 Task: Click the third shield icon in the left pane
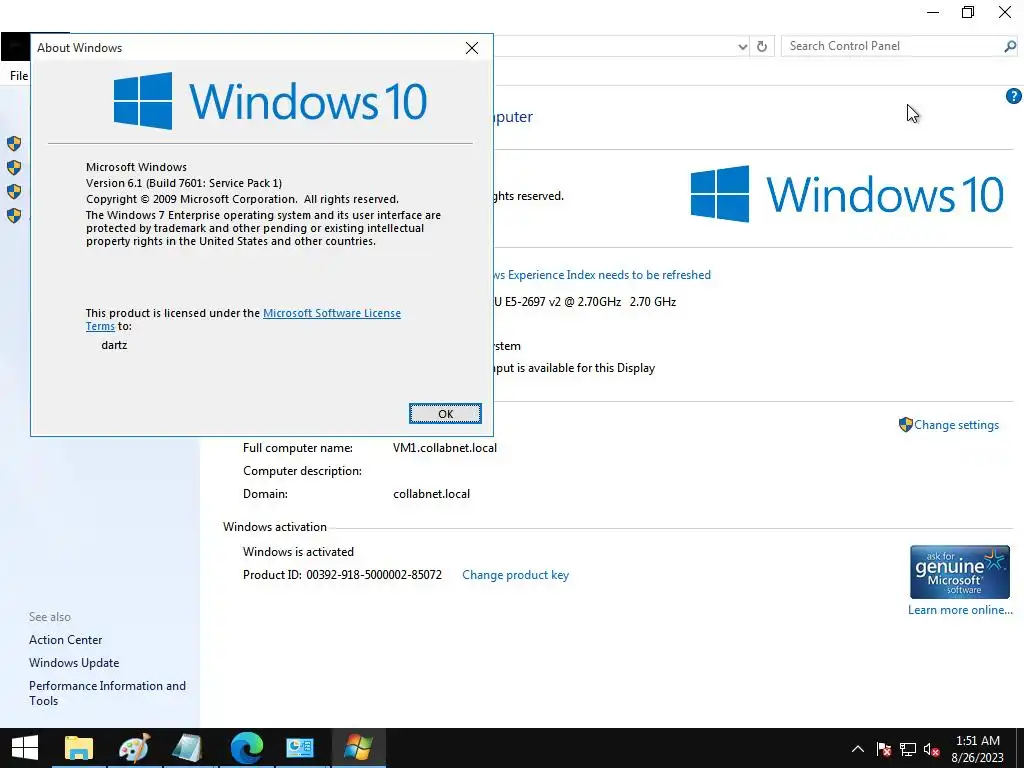(14, 191)
